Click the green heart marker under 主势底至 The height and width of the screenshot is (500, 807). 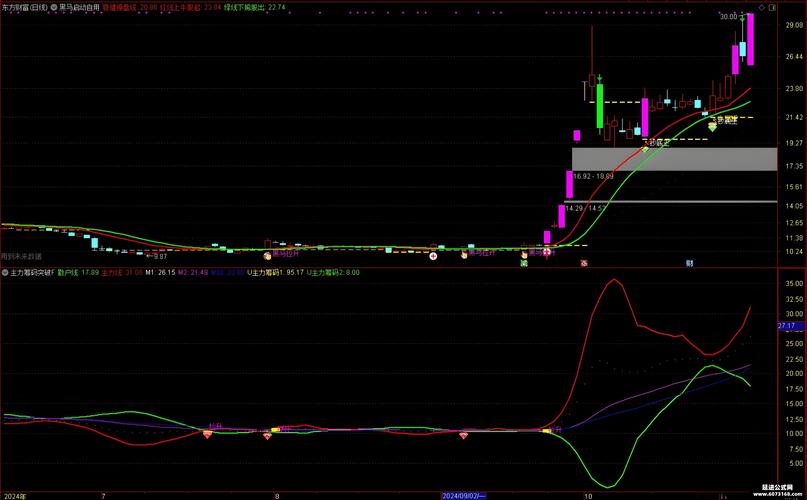point(712,127)
